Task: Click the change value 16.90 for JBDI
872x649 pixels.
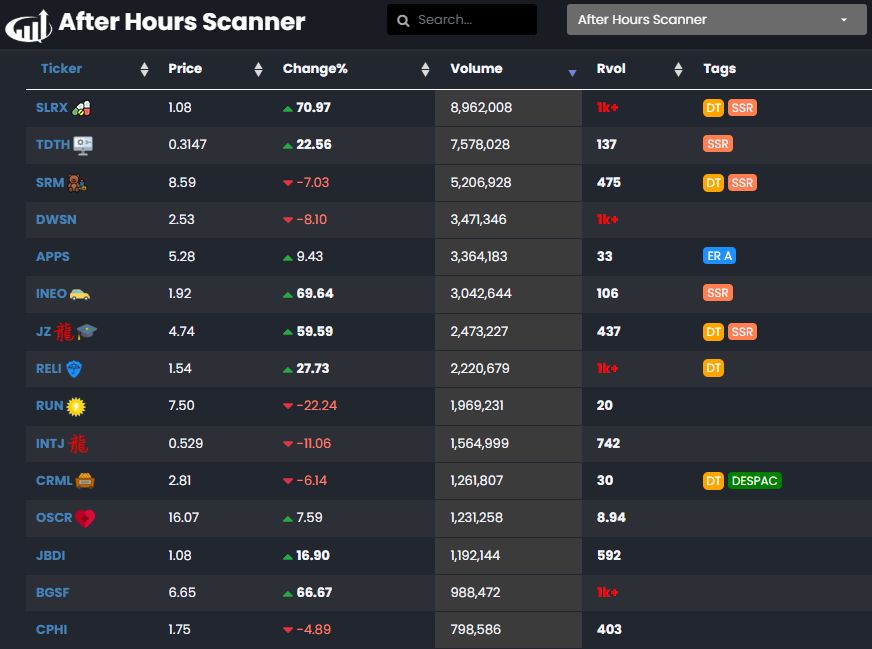Action: click(313, 555)
